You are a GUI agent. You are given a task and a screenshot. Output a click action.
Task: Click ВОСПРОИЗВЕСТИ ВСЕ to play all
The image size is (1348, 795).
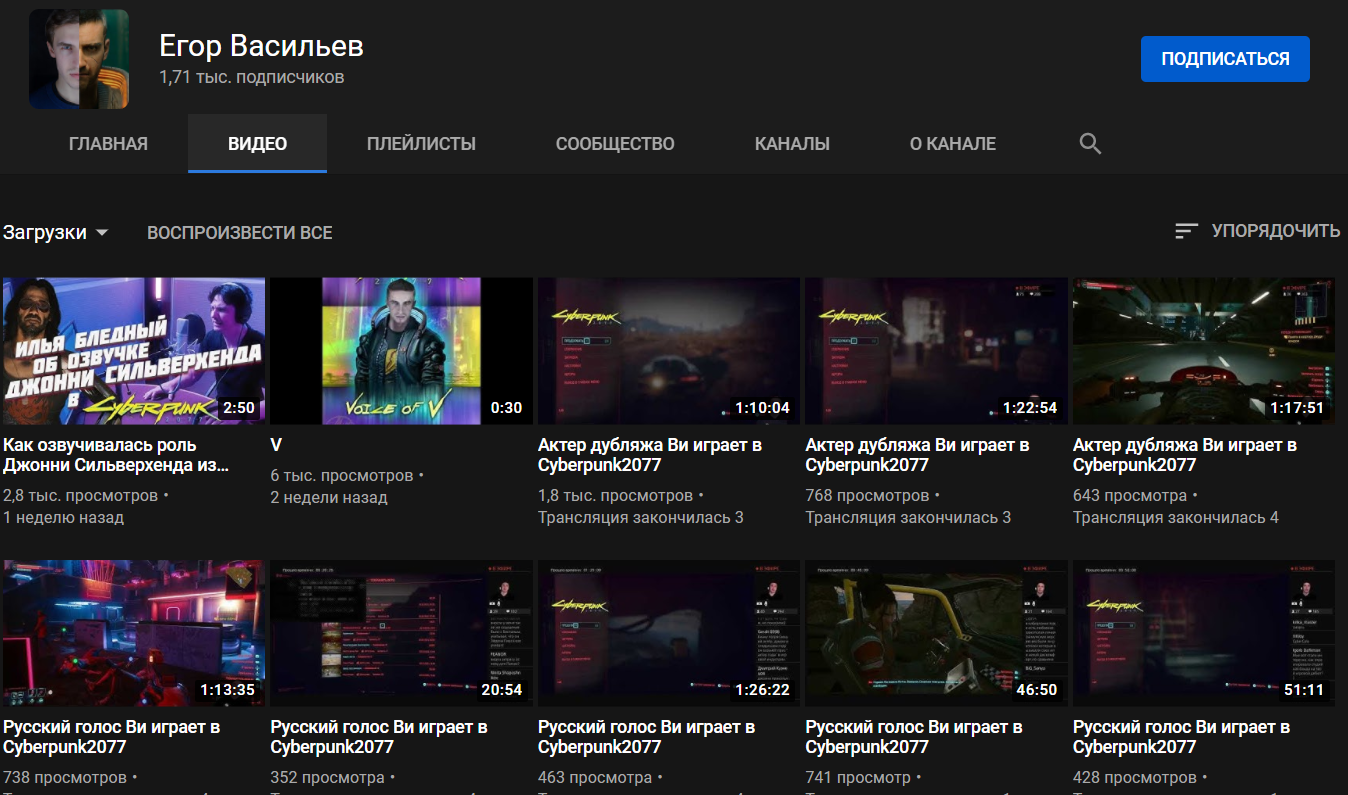pyautogui.click(x=239, y=232)
